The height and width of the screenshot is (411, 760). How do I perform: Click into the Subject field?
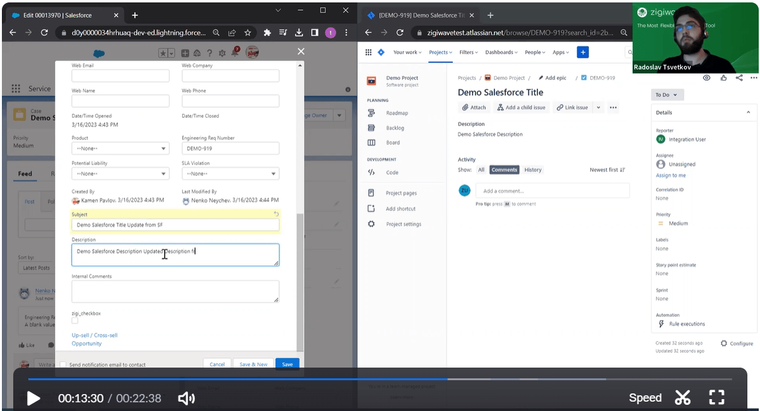tap(175, 225)
